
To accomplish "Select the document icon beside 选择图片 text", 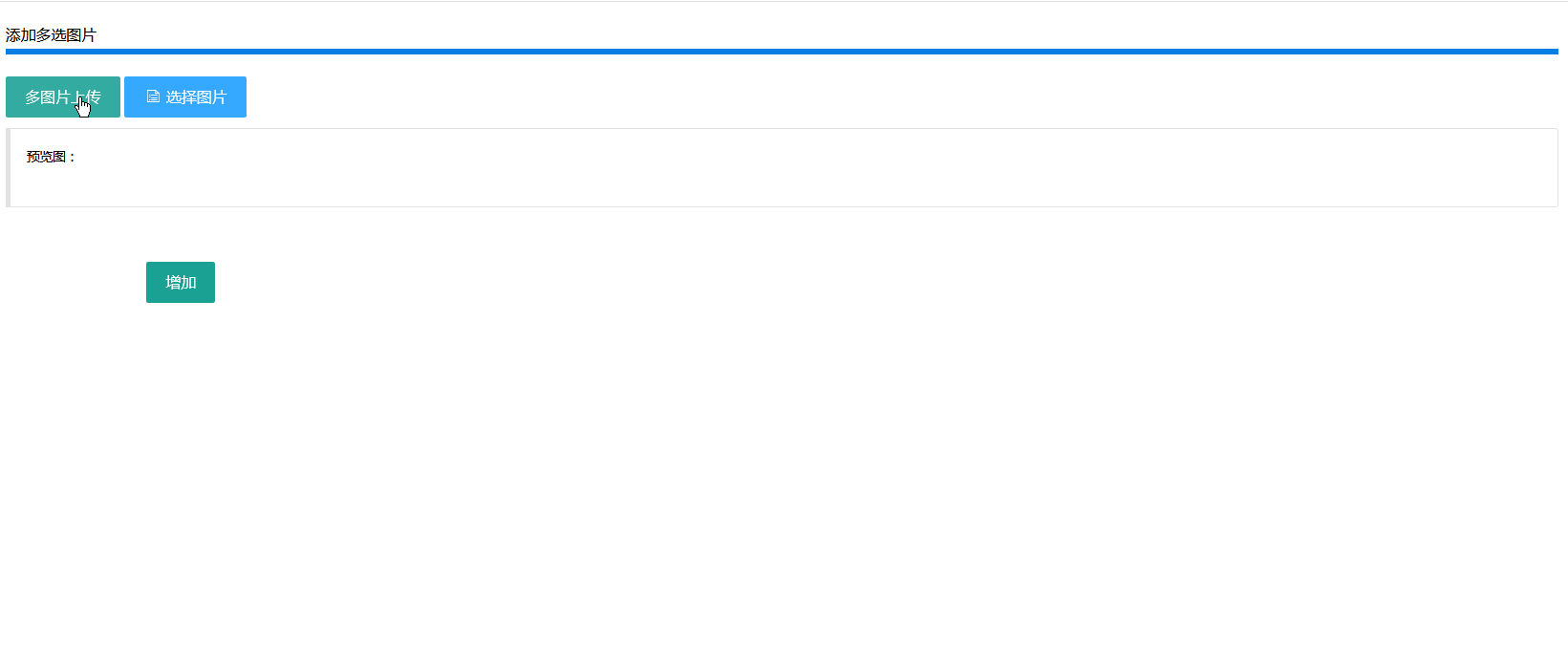I will (x=153, y=97).
